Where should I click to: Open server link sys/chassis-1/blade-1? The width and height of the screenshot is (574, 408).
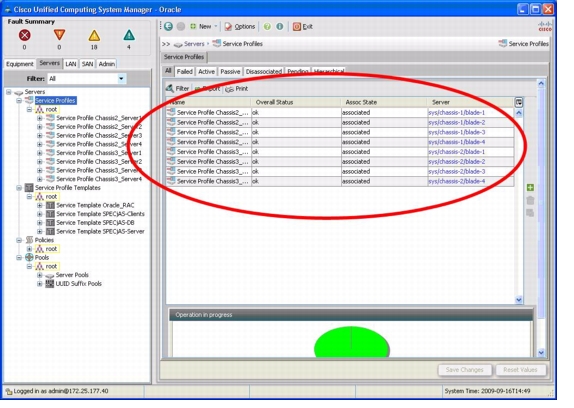click(x=456, y=113)
